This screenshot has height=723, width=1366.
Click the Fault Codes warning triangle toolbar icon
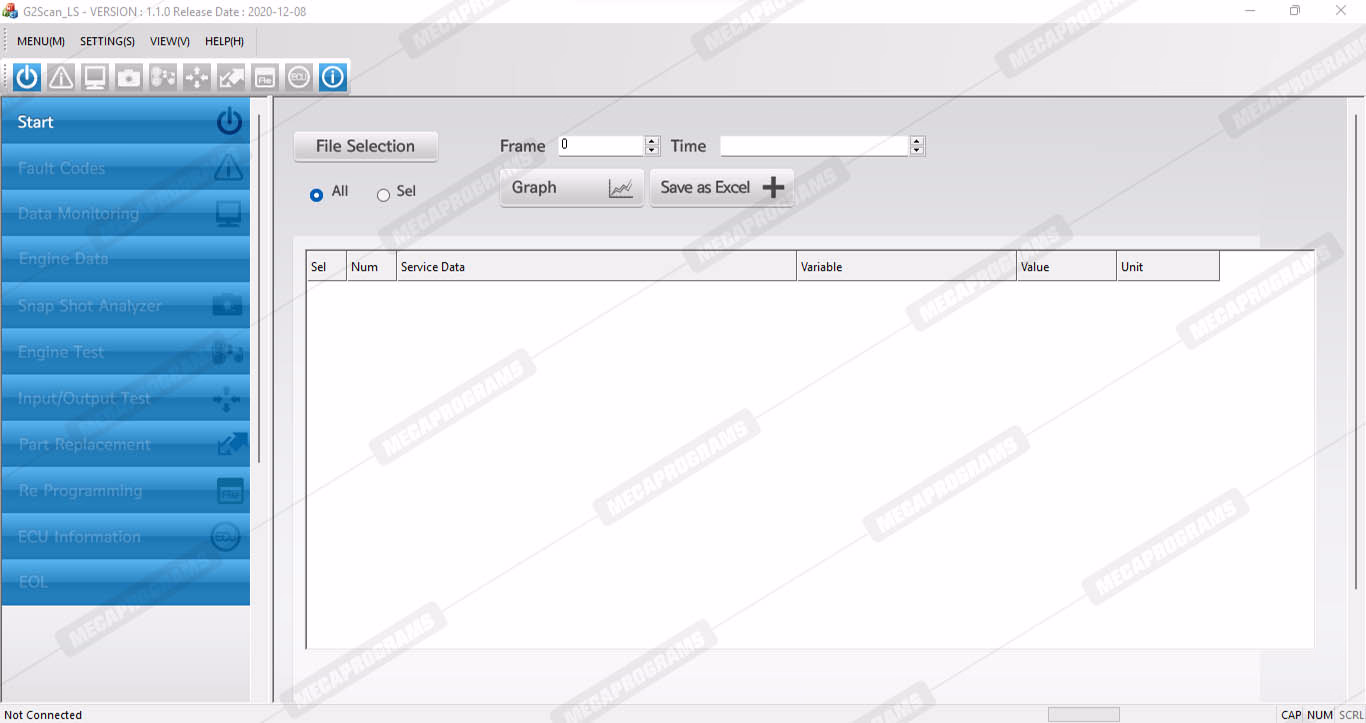coord(61,77)
